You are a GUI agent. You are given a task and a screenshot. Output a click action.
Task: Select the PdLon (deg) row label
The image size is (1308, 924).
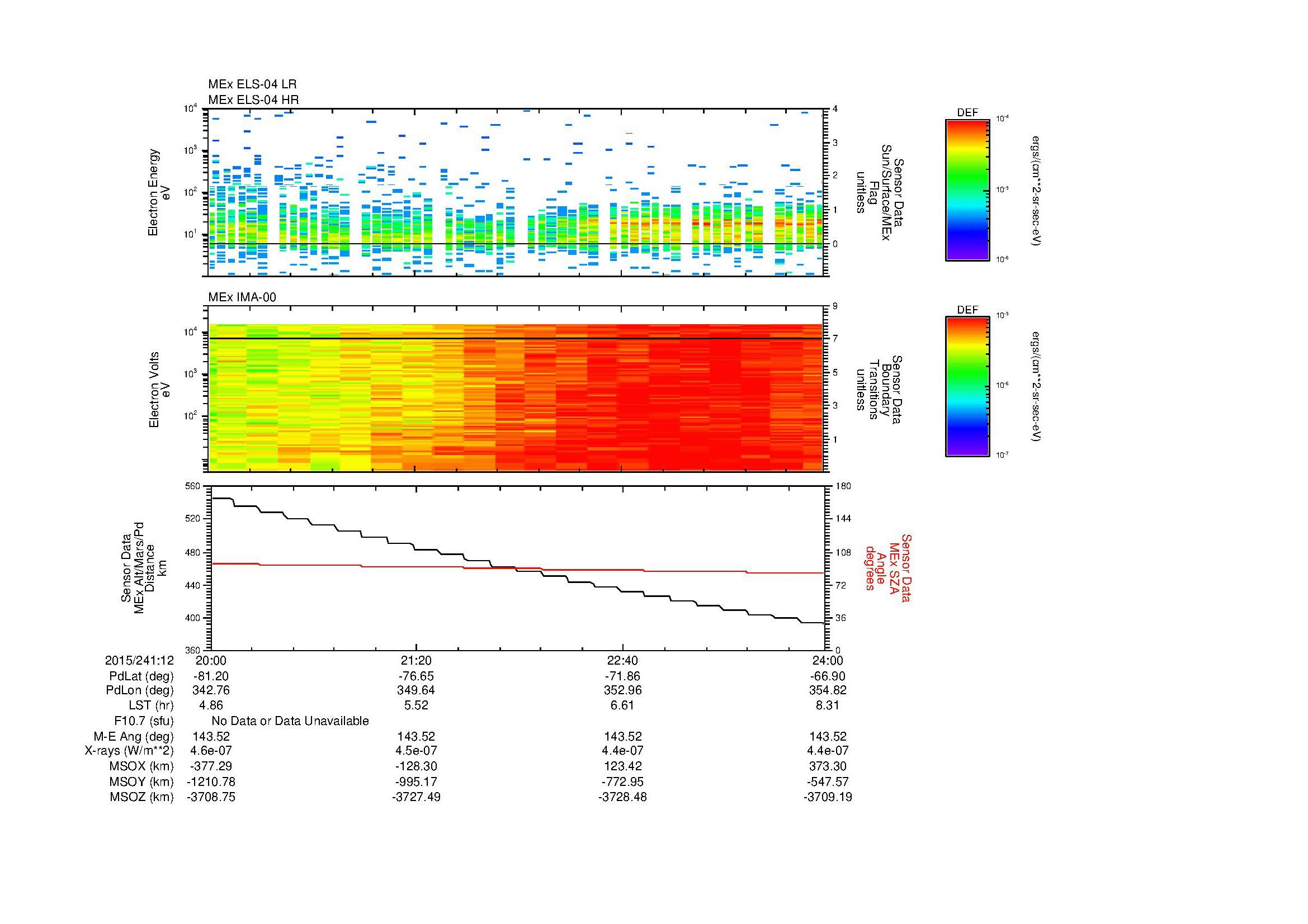140,690
